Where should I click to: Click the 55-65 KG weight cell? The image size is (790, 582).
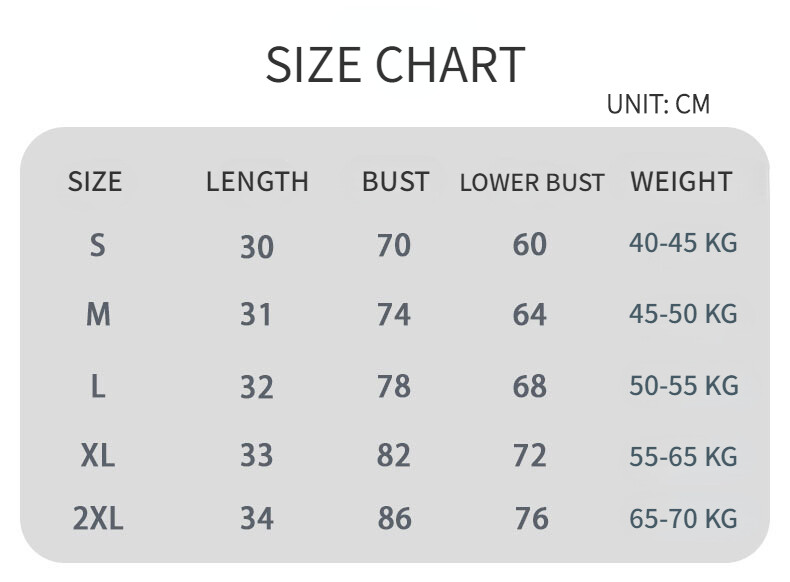pos(683,457)
